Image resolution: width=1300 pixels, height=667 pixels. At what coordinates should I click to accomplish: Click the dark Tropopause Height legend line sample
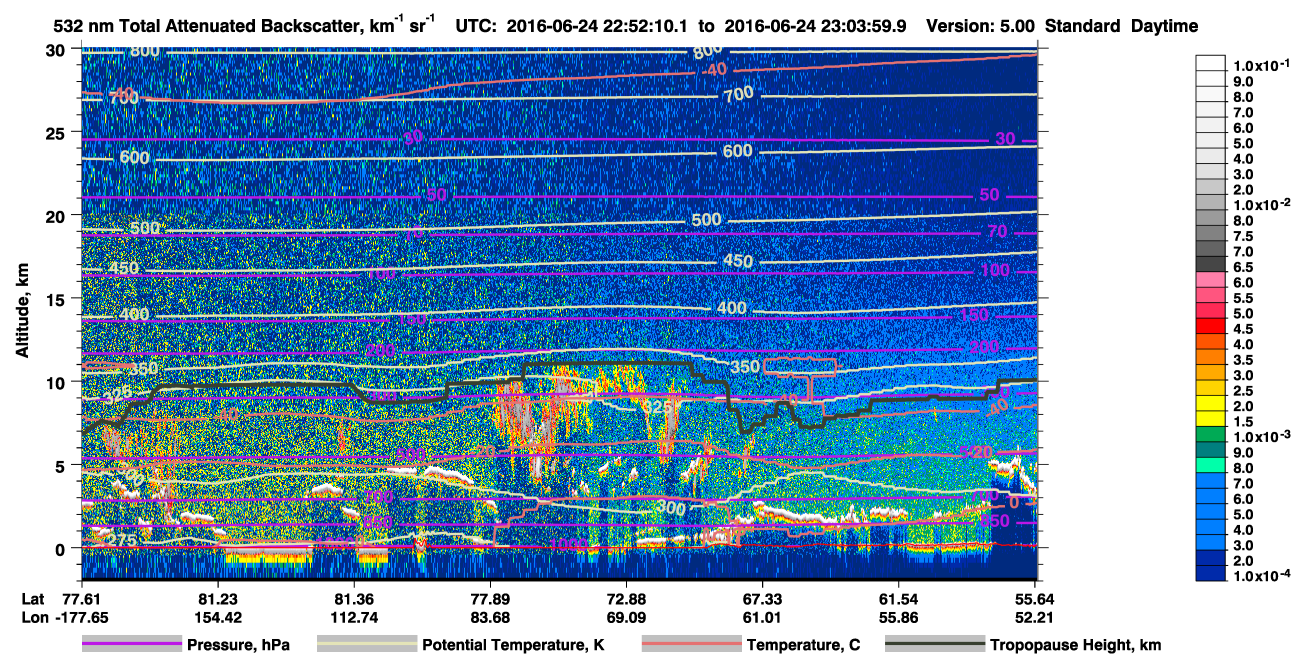[934, 645]
